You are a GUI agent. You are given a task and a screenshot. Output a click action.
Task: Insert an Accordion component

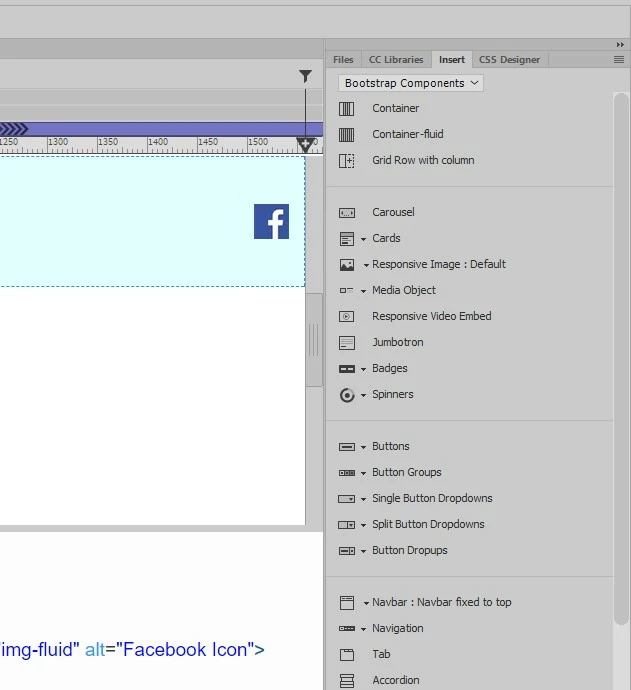click(x=396, y=680)
